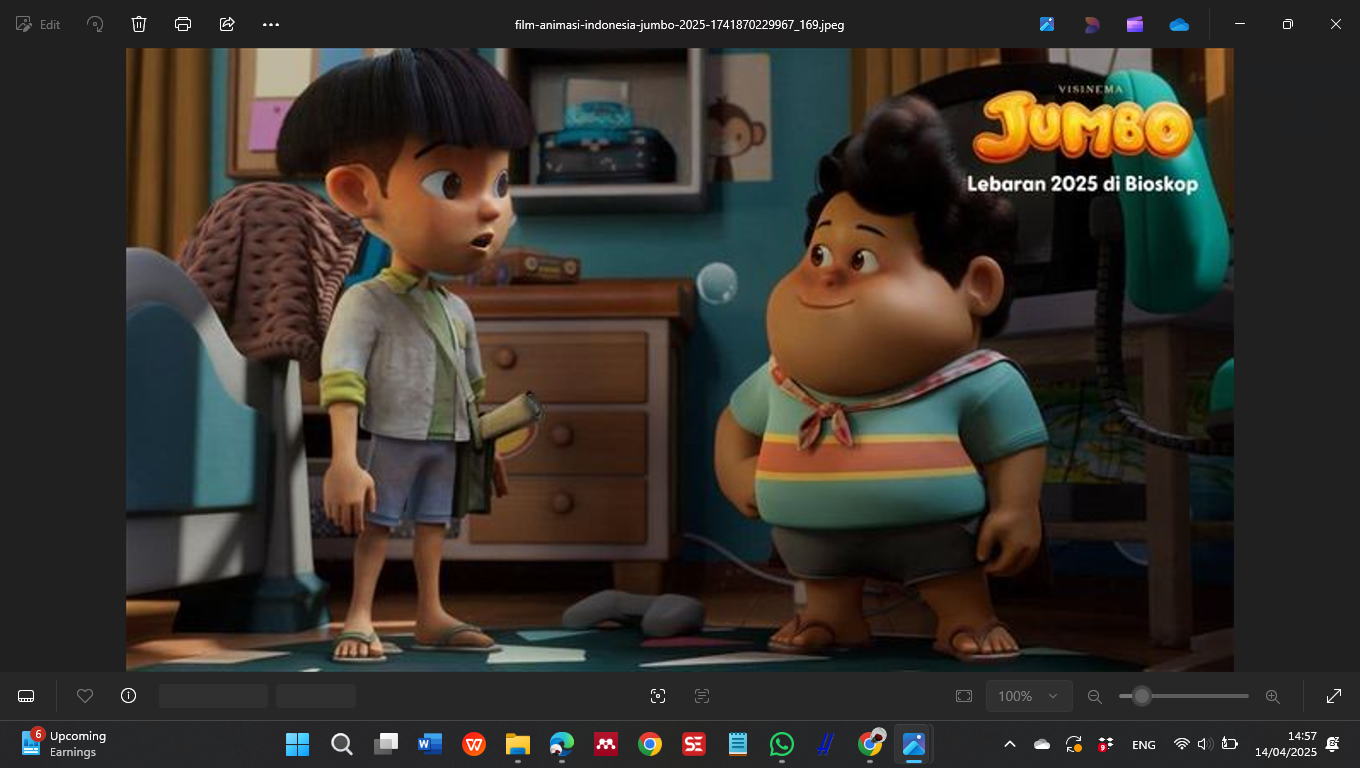Click the red notification tray icon
The image size is (1360, 768).
pyautogui.click(x=1106, y=744)
